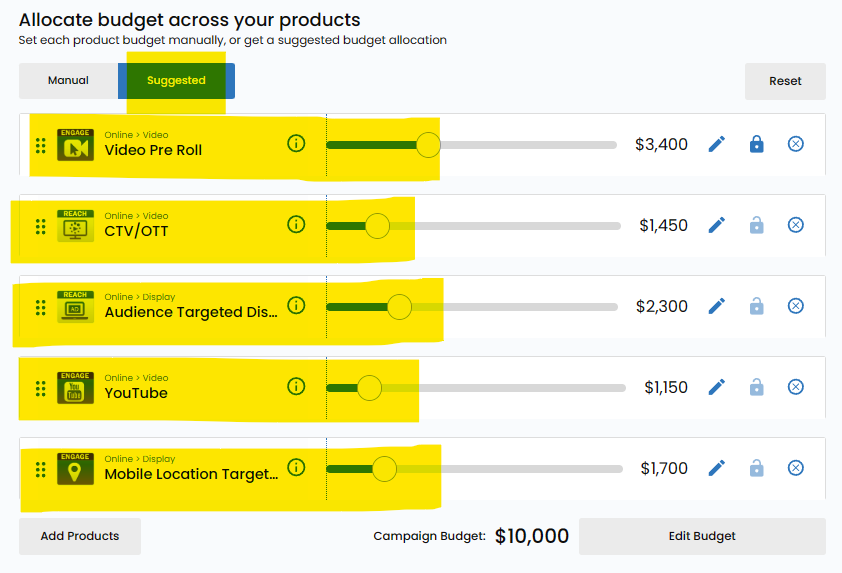The height and width of the screenshot is (573, 842).
Task: Click drag handle dots for CTV/OTT row
Action: pos(41,227)
